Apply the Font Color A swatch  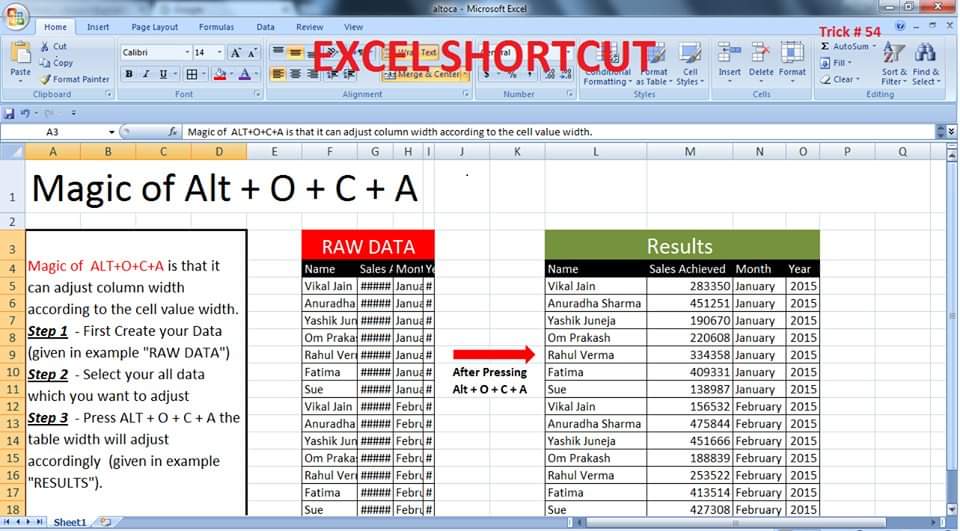click(245, 75)
